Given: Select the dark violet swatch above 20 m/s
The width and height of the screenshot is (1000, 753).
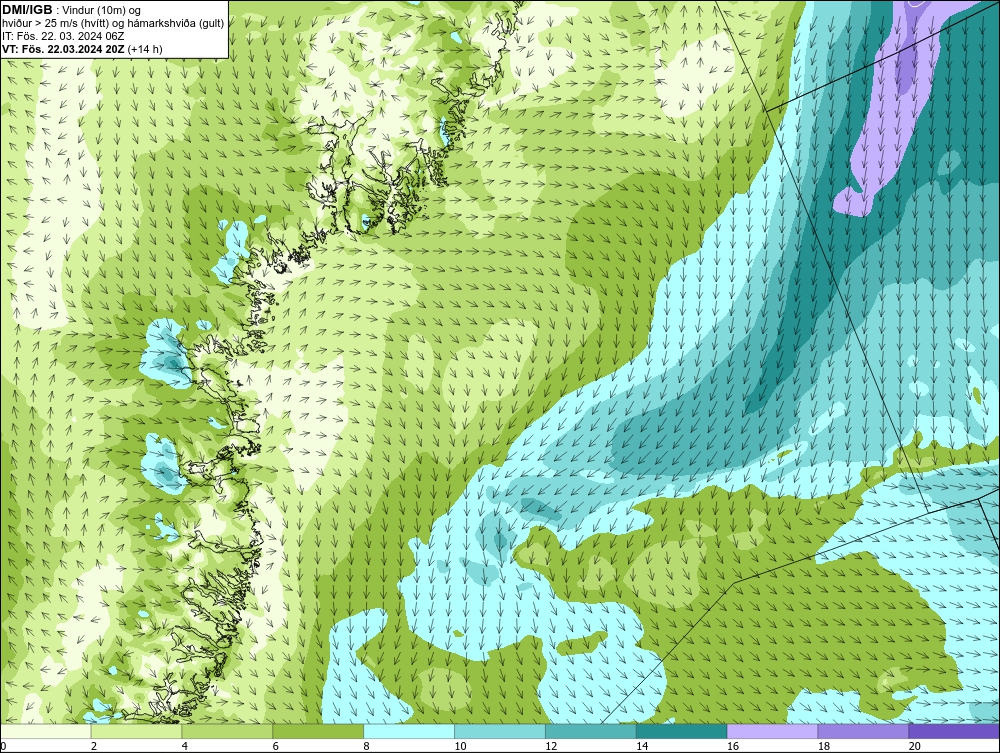Looking at the screenshot, I should [954, 731].
